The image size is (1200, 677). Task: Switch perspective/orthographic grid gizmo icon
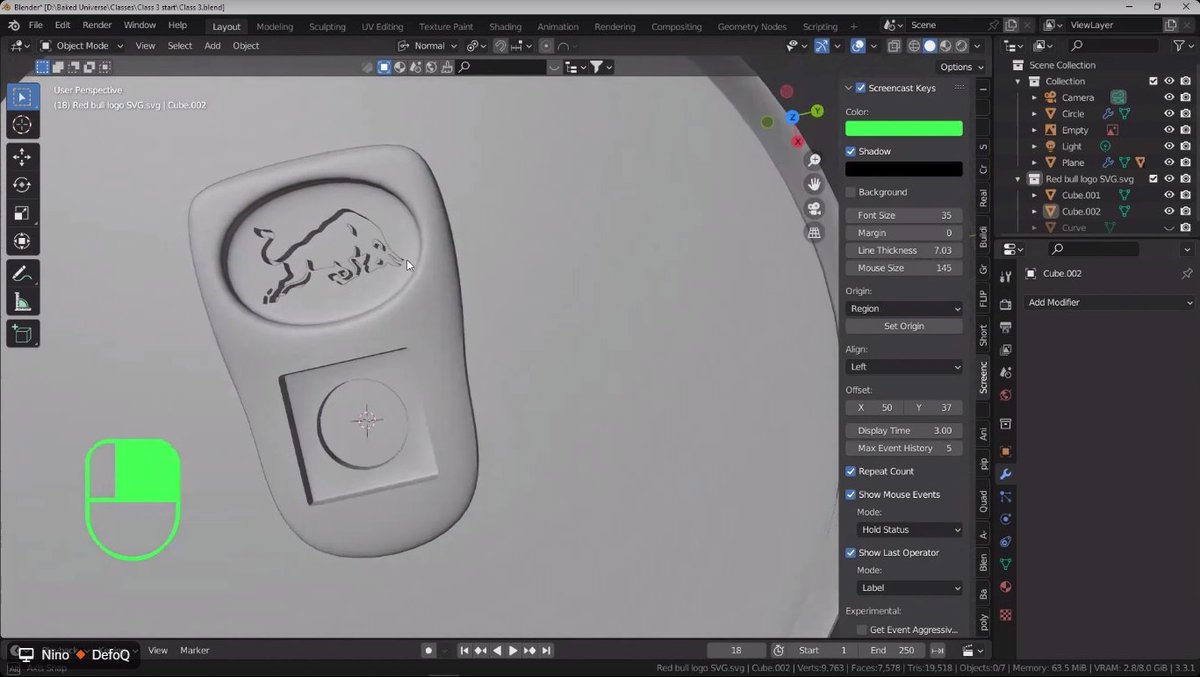point(814,233)
